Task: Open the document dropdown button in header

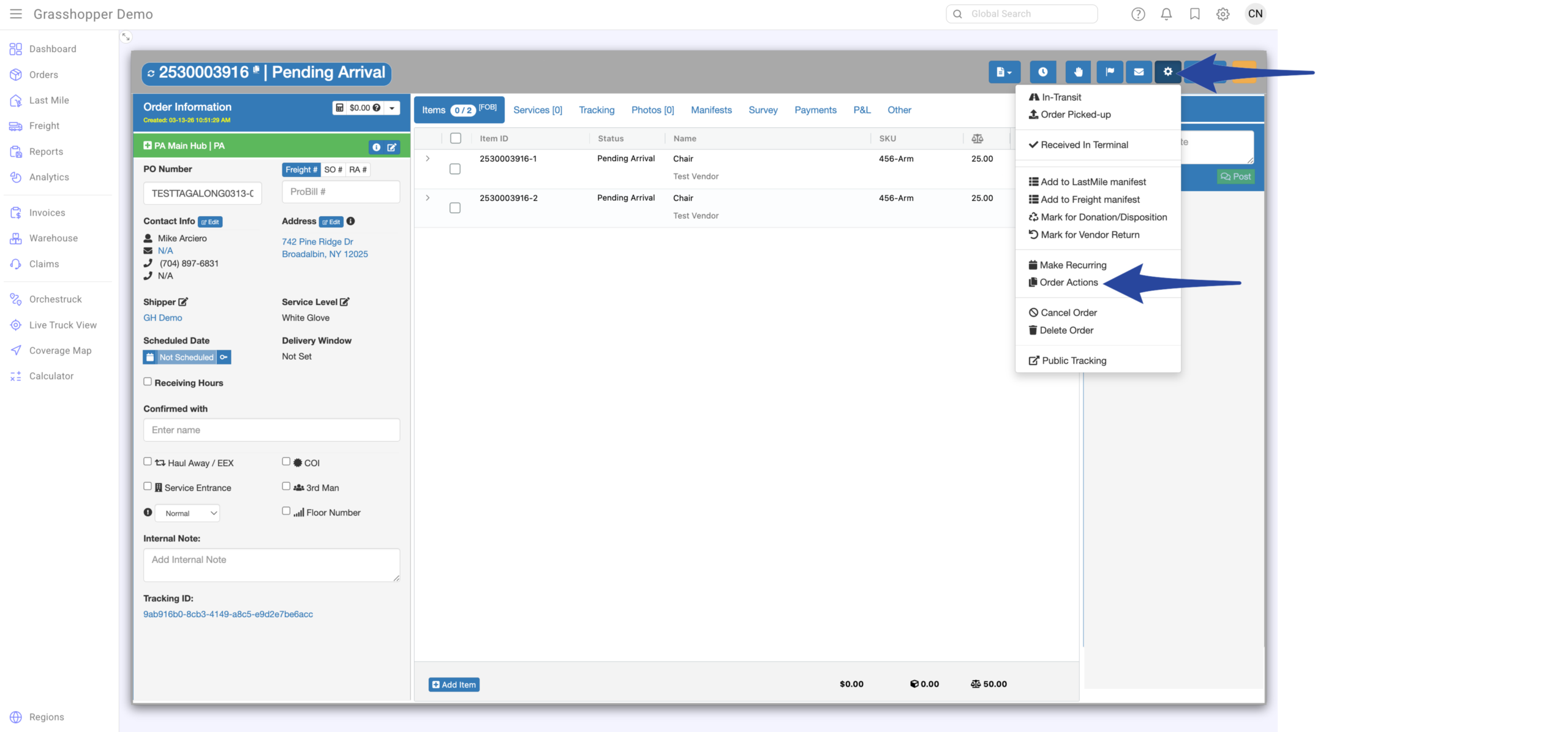Action: (1003, 72)
